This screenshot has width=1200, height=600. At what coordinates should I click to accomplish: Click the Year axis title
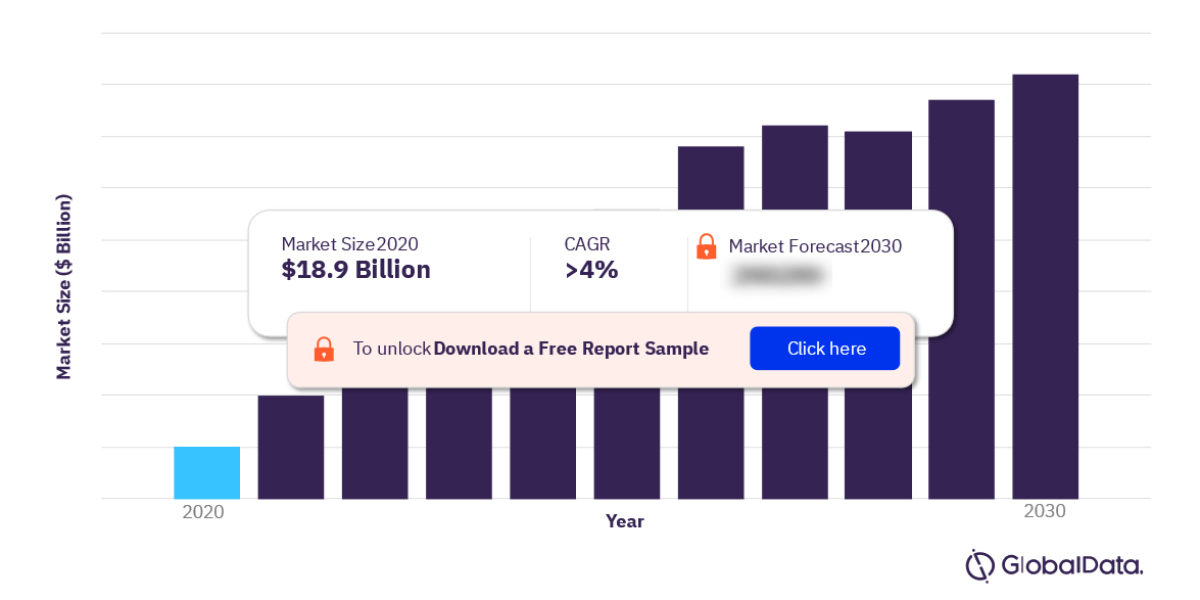(x=625, y=521)
